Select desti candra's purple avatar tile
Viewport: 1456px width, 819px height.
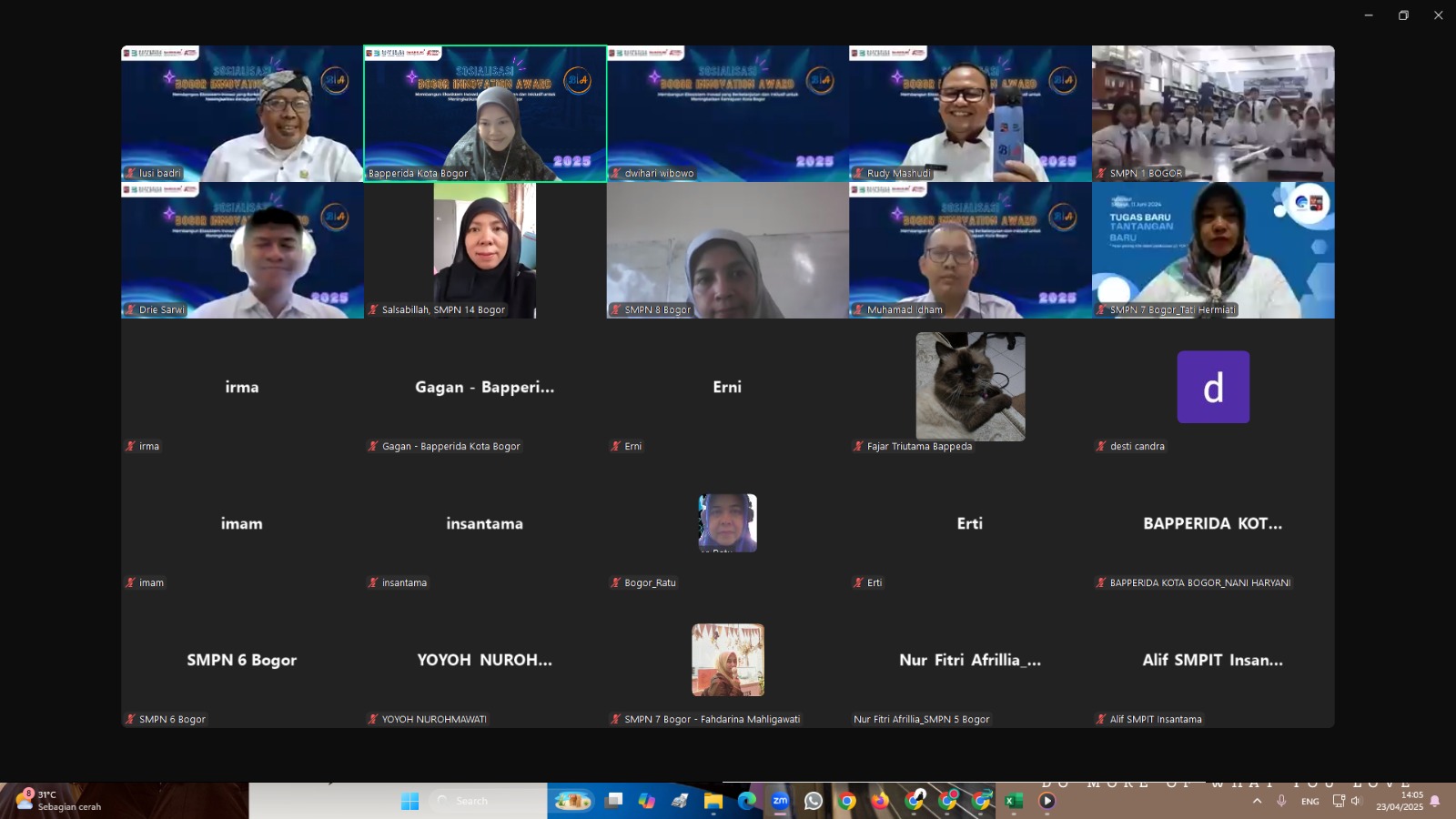coord(1213,388)
